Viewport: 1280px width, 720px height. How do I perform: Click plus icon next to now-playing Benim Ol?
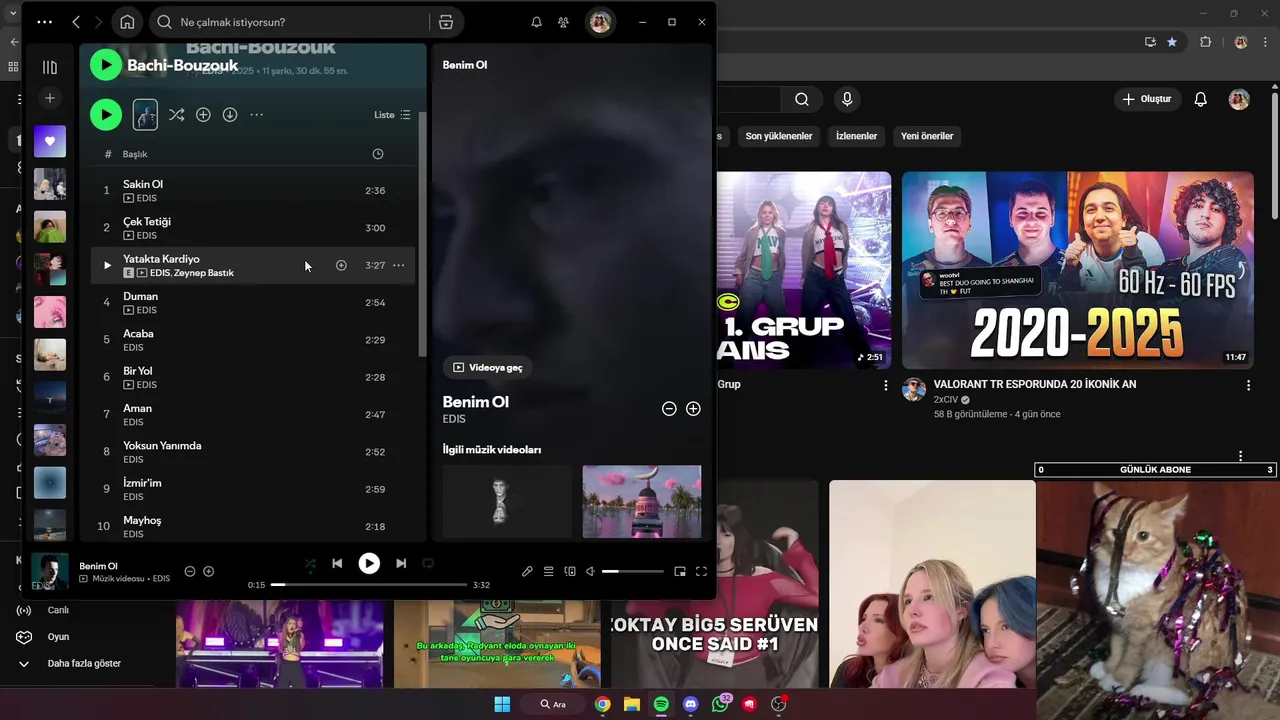click(x=208, y=571)
